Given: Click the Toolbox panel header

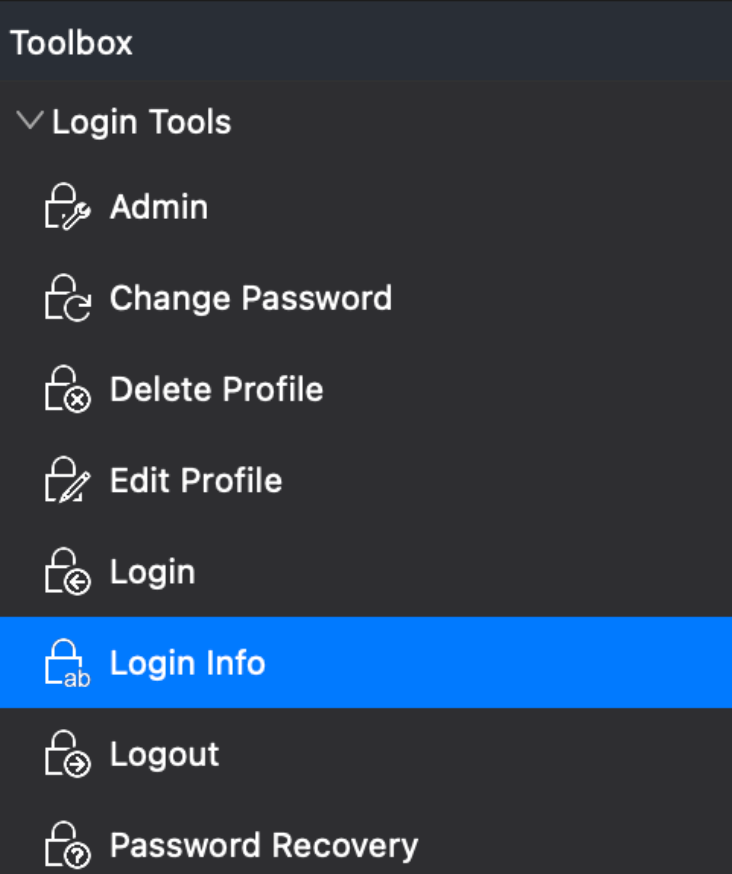Looking at the screenshot, I should click(72, 43).
